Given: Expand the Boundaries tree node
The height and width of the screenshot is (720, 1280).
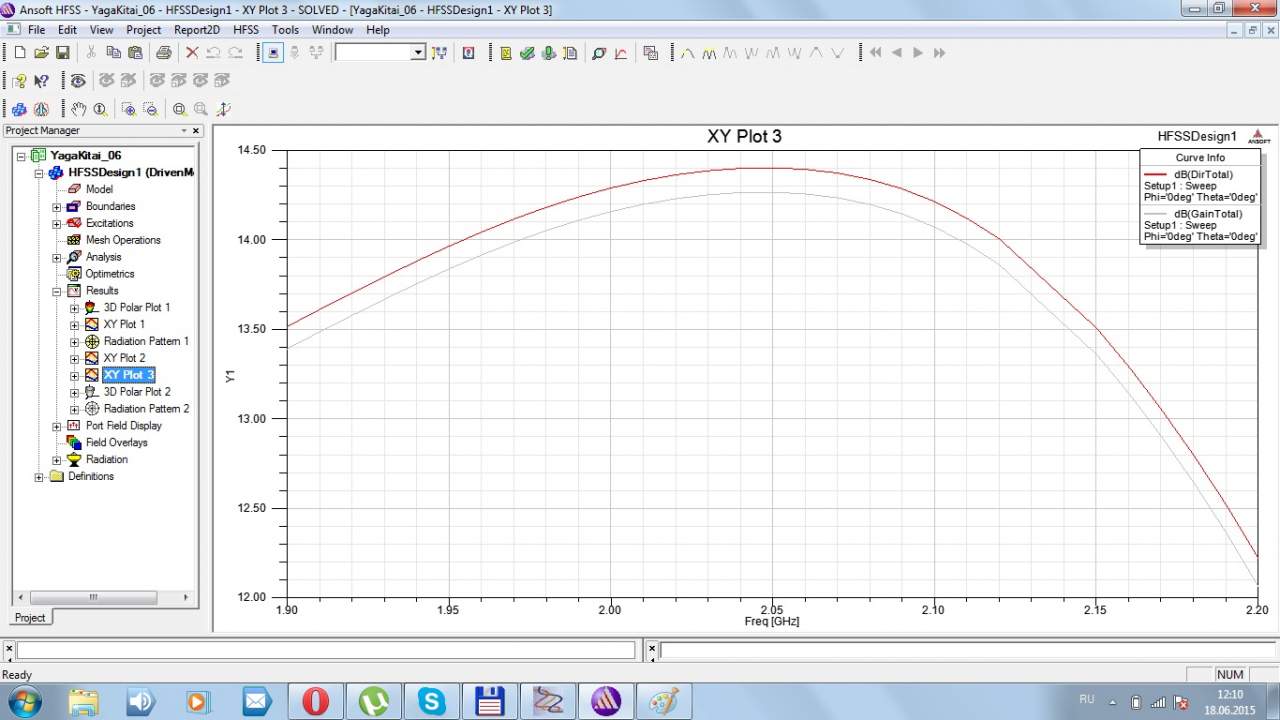Looking at the screenshot, I should pos(57,207).
